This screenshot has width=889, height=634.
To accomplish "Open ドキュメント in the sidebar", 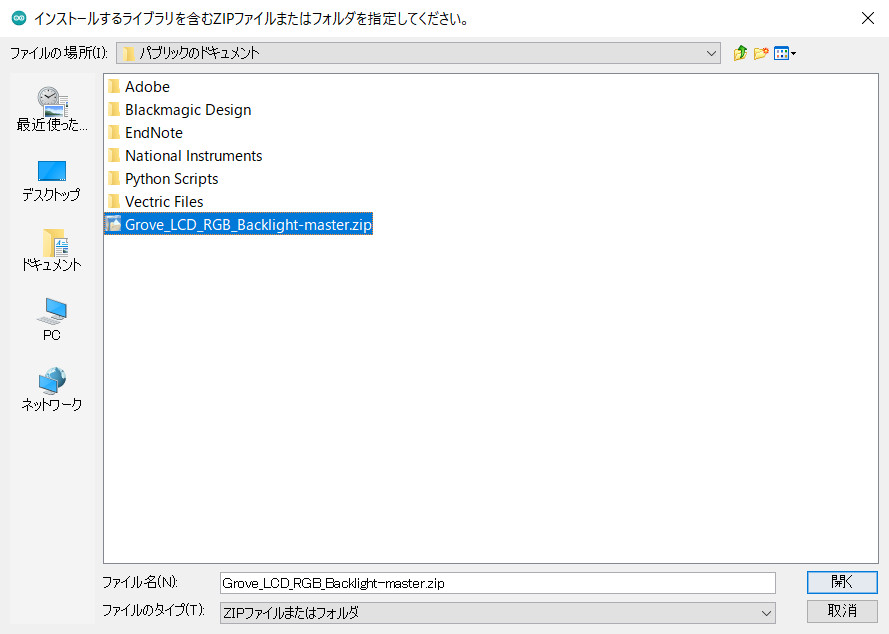I will [x=51, y=250].
